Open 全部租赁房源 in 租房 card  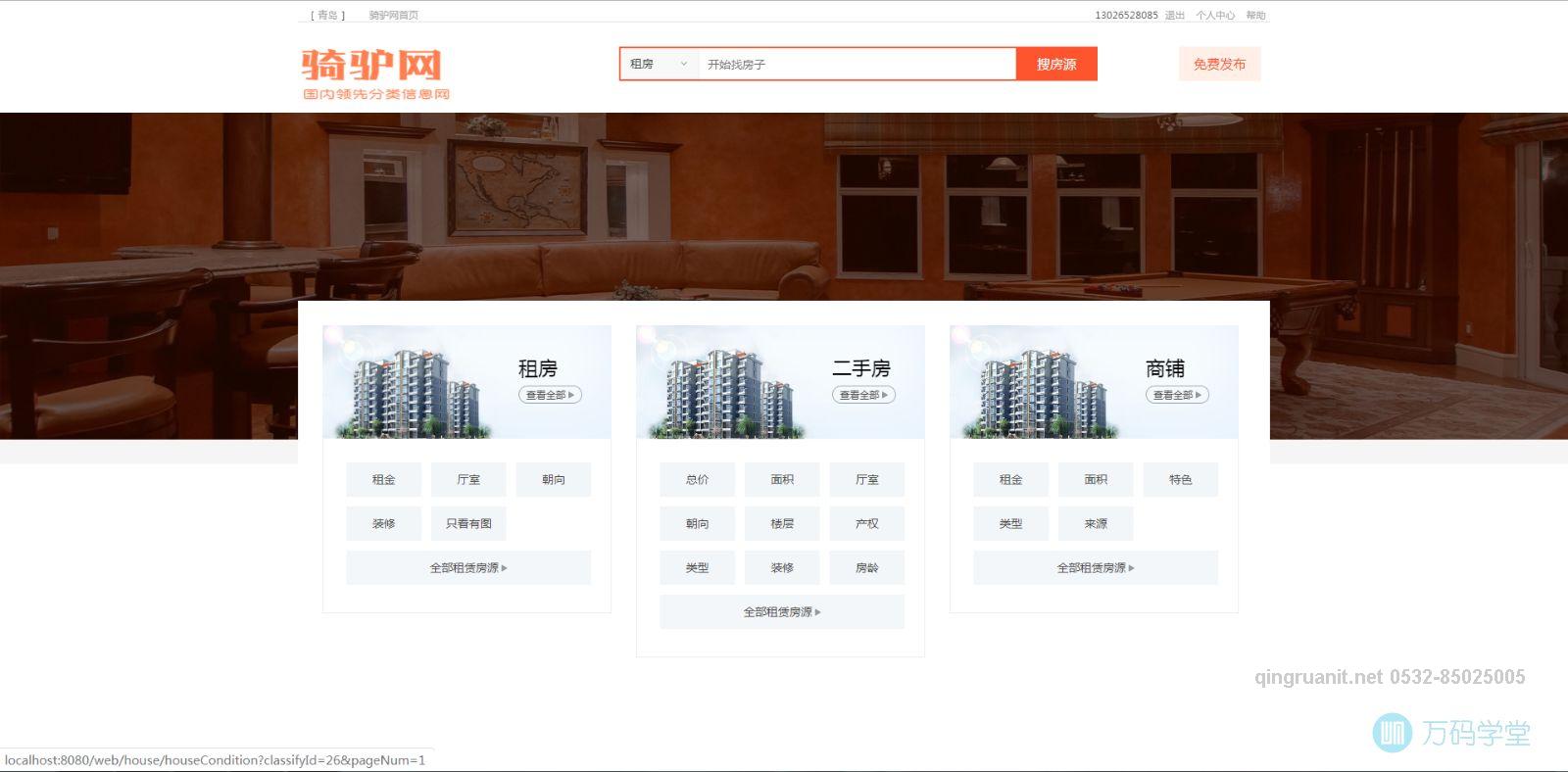468,567
